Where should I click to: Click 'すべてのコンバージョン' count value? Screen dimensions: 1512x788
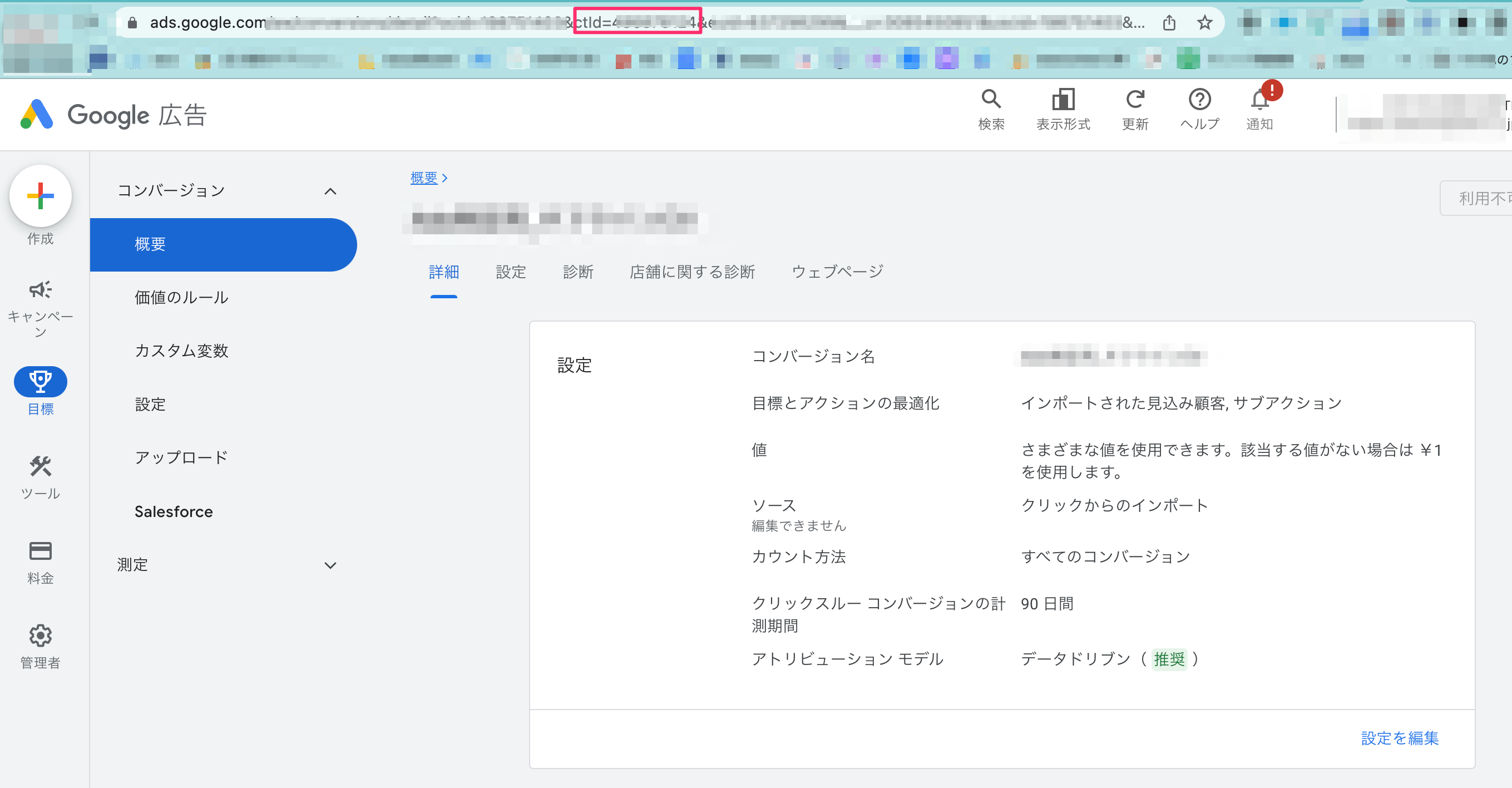click(1105, 556)
